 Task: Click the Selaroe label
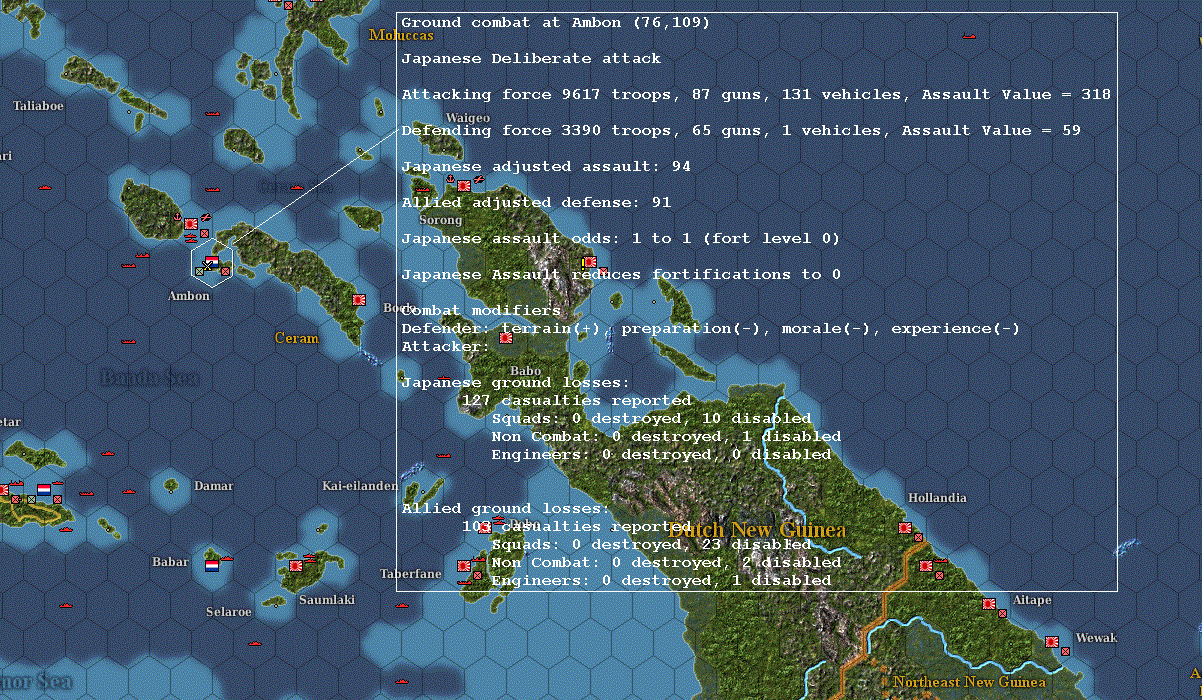[x=229, y=612]
